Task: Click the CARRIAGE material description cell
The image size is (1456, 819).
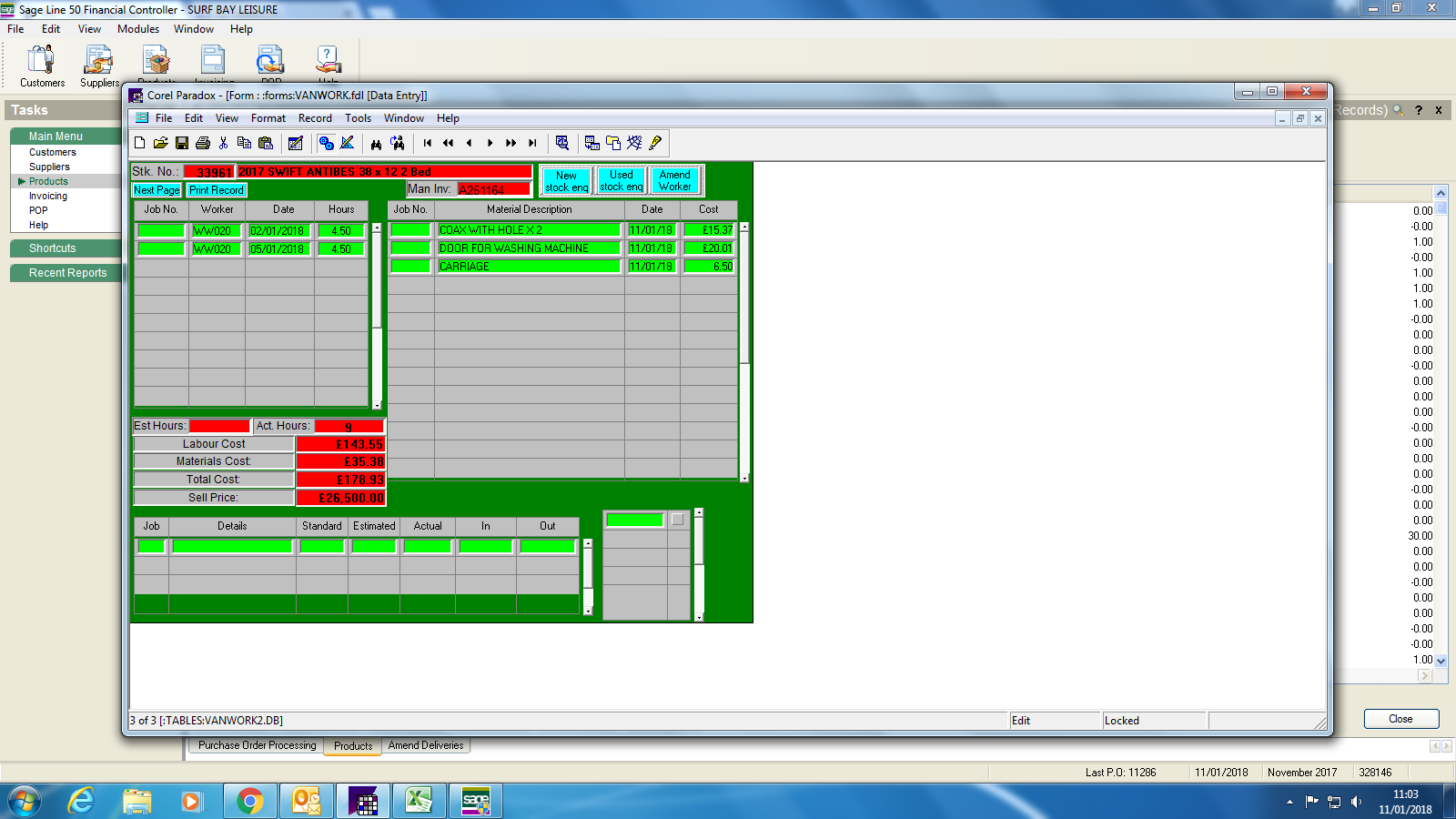Action: 529,266
